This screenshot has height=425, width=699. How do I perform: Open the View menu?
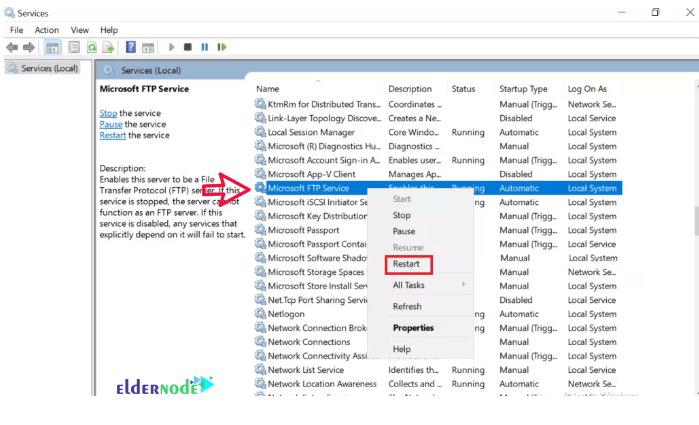click(x=80, y=30)
